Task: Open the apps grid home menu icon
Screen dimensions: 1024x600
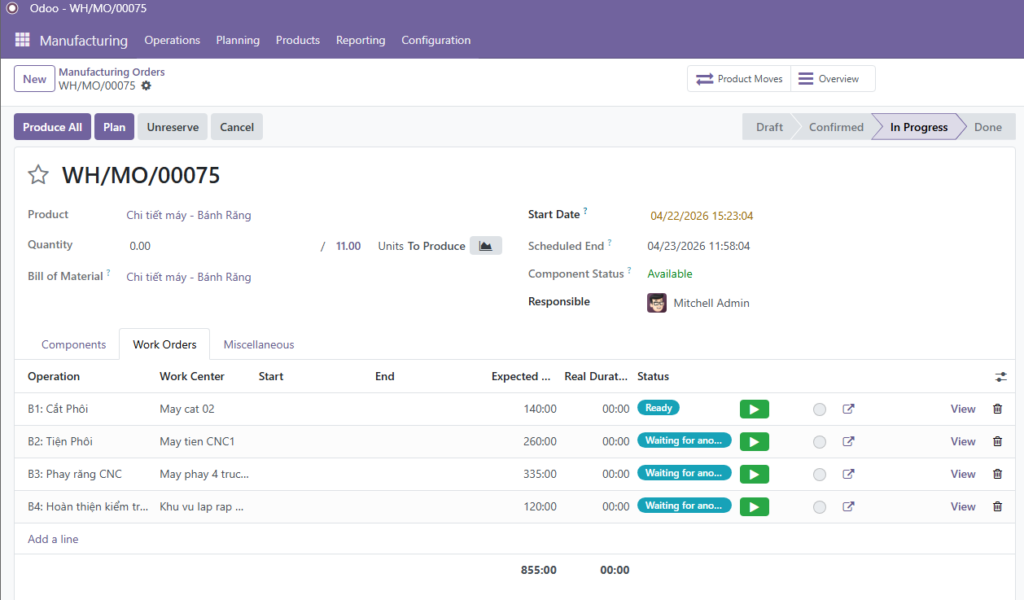Action: [x=22, y=41]
